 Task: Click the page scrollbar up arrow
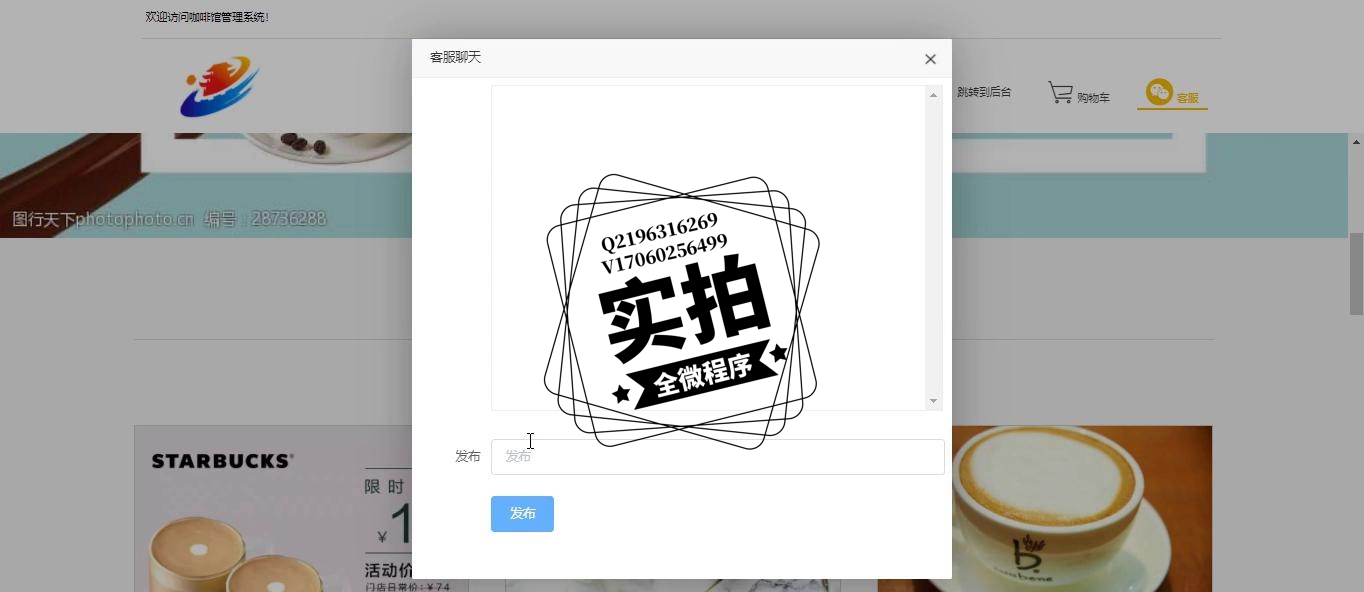tap(1356, 142)
